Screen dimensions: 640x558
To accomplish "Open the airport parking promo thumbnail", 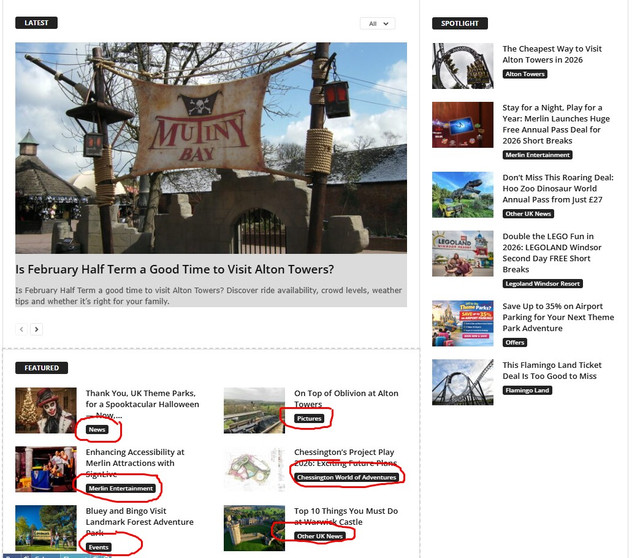I will pyautogui.click(x=463, y=323).
